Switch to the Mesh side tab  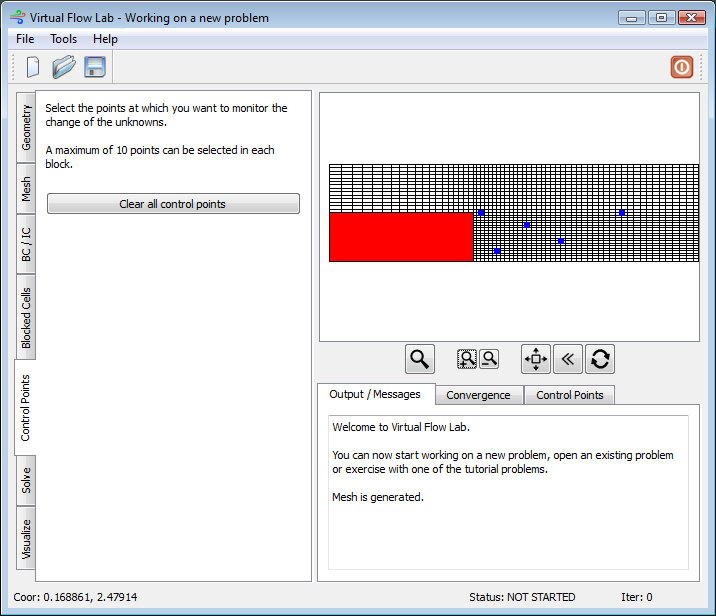click(26, 189)
